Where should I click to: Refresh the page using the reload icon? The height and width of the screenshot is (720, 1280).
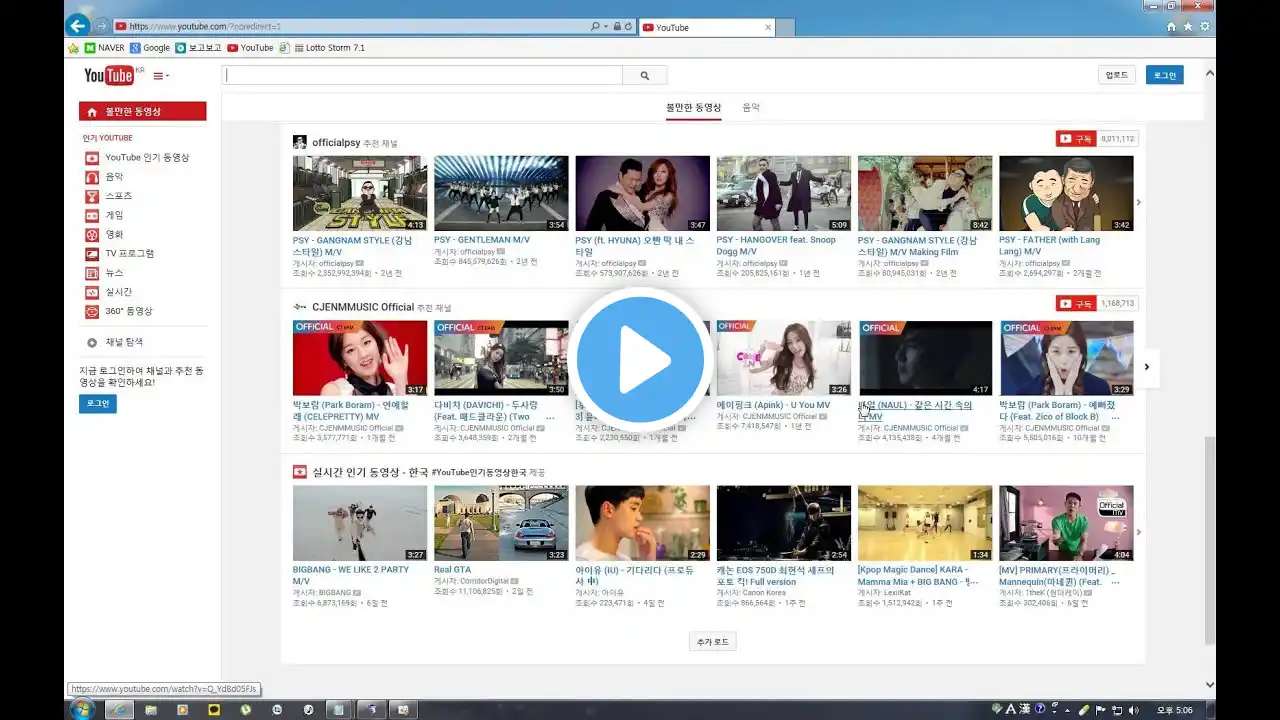pyautogui.click(x=628, y=27)
